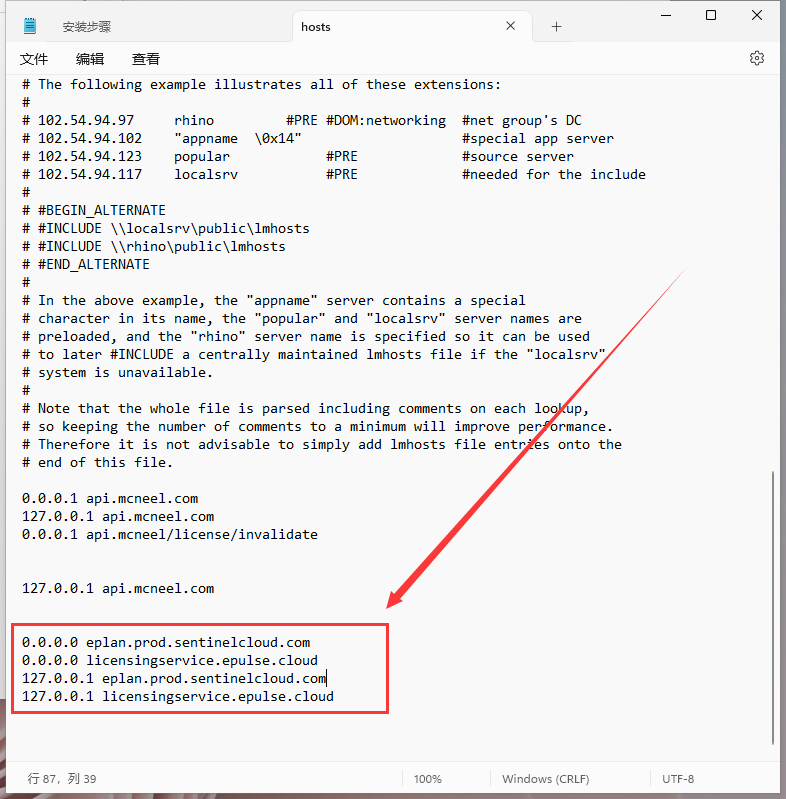Click the Notepad app icon in title bar
The width and height of the screenshot is (786, 799).
click(30, 27)
